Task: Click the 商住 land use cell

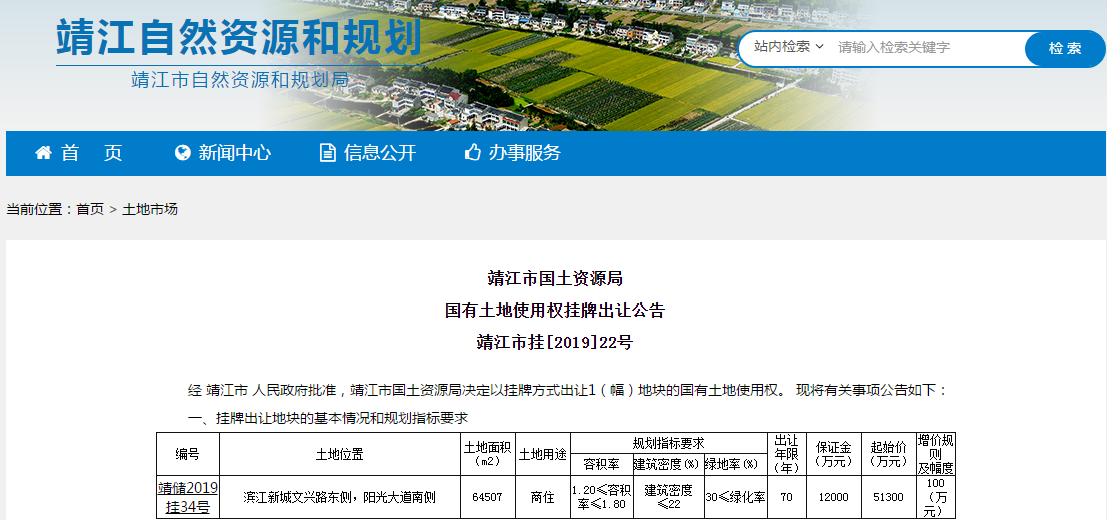Action: tap(543, 497)
